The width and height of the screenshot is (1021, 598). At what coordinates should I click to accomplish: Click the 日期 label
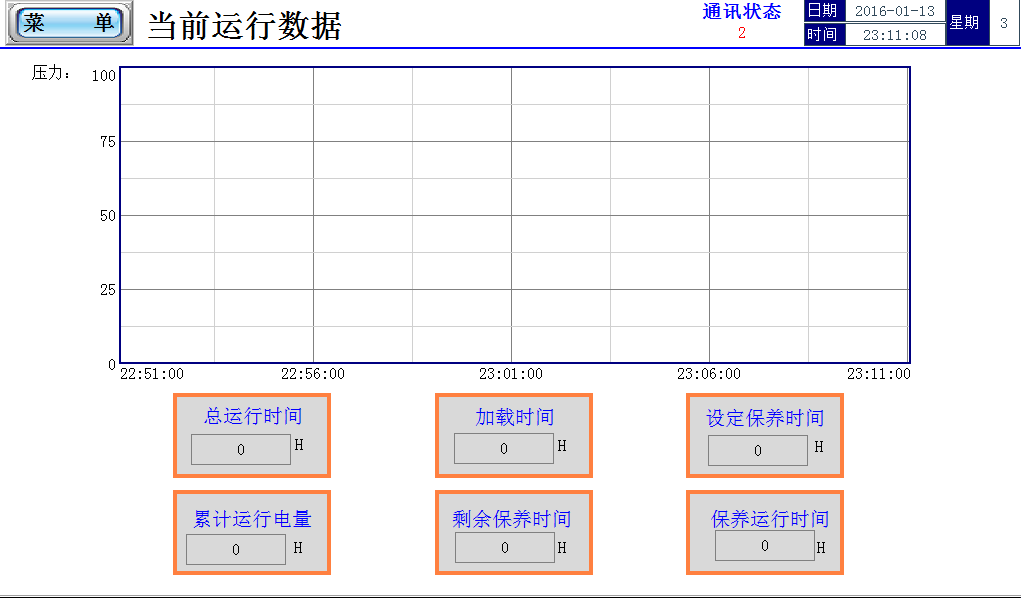[x=822, y=10]
